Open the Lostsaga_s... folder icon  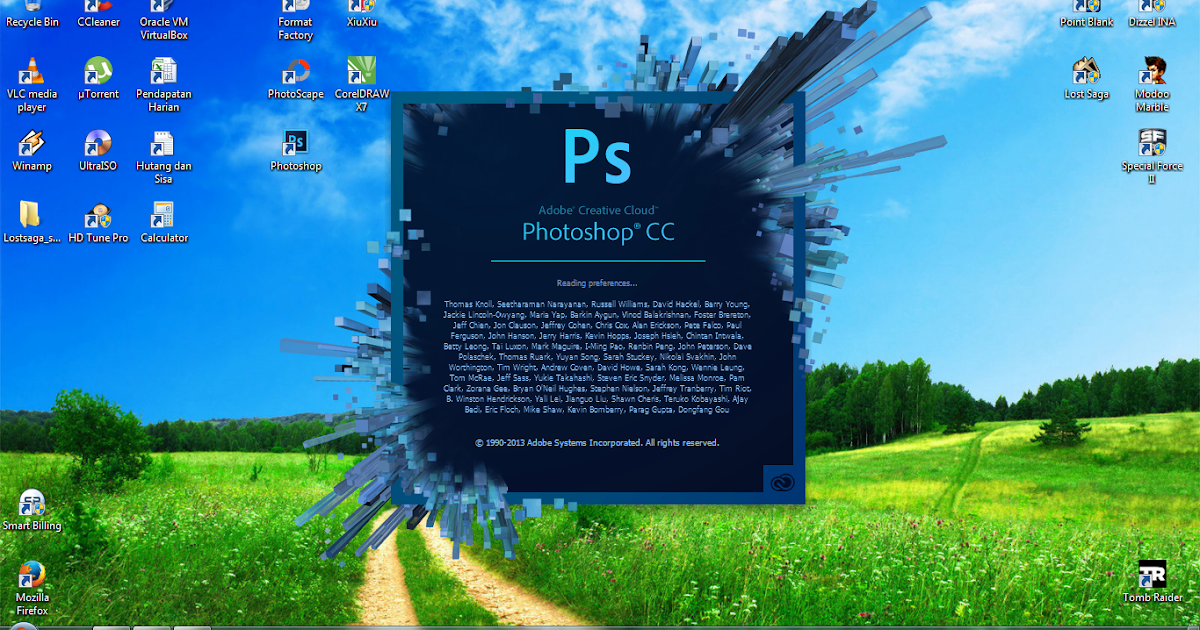pyautogui.click(x=32, y=223)
